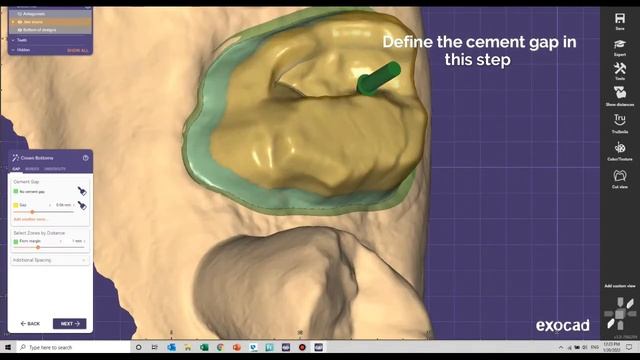This screenshot has height=360, width=640.
Task: Click the taskbar clock and date
Action: tap(611, 347)
